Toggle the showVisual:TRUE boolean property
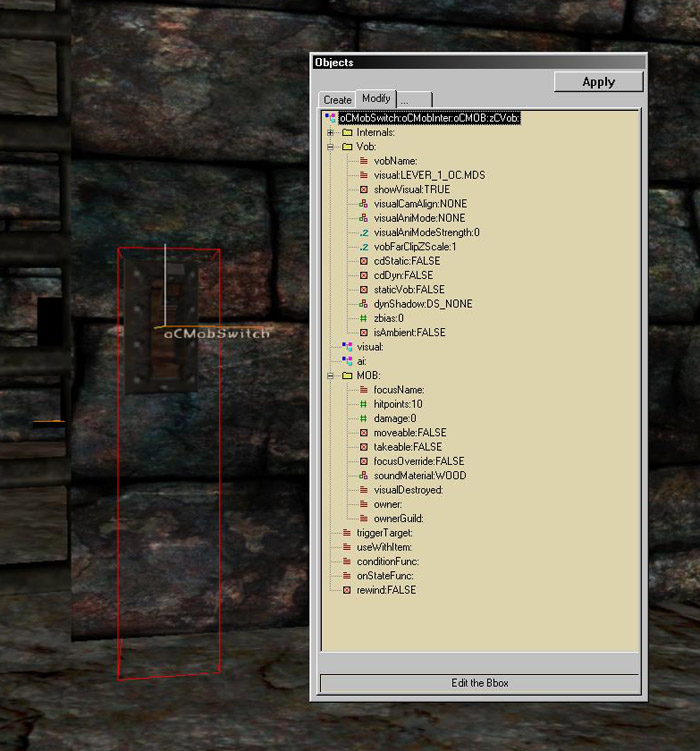This screenshot has height=751, width=700. point(410,189)
